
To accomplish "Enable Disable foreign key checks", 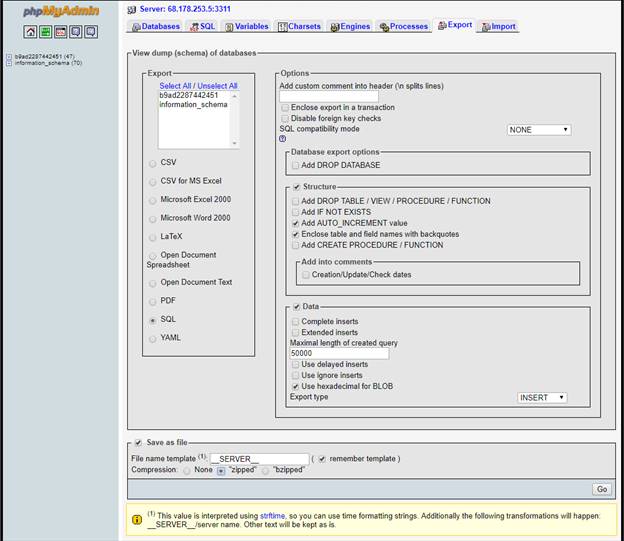I will (x=285, y=119).
